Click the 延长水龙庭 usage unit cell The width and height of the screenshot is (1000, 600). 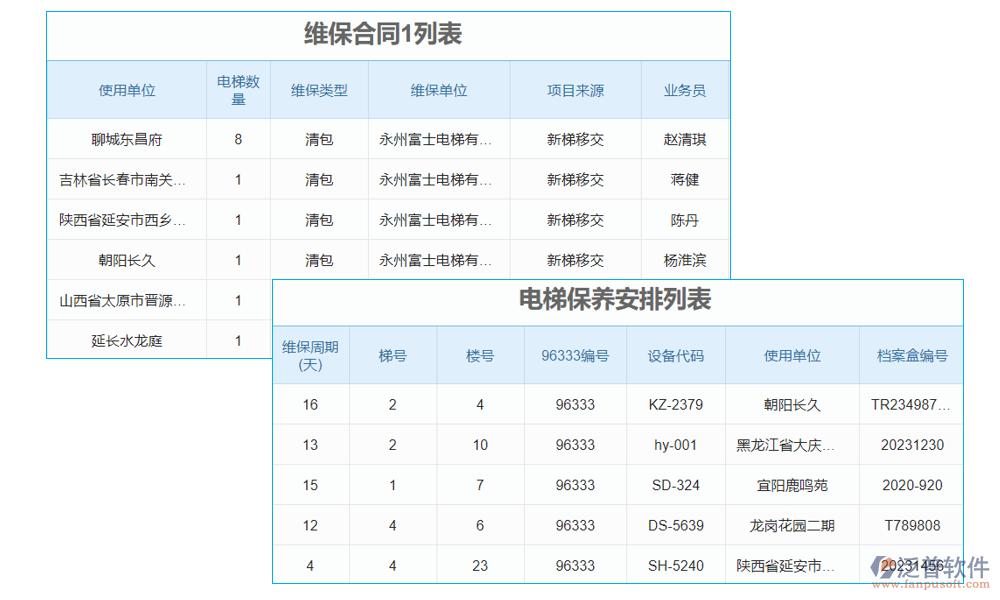(127, 339)
